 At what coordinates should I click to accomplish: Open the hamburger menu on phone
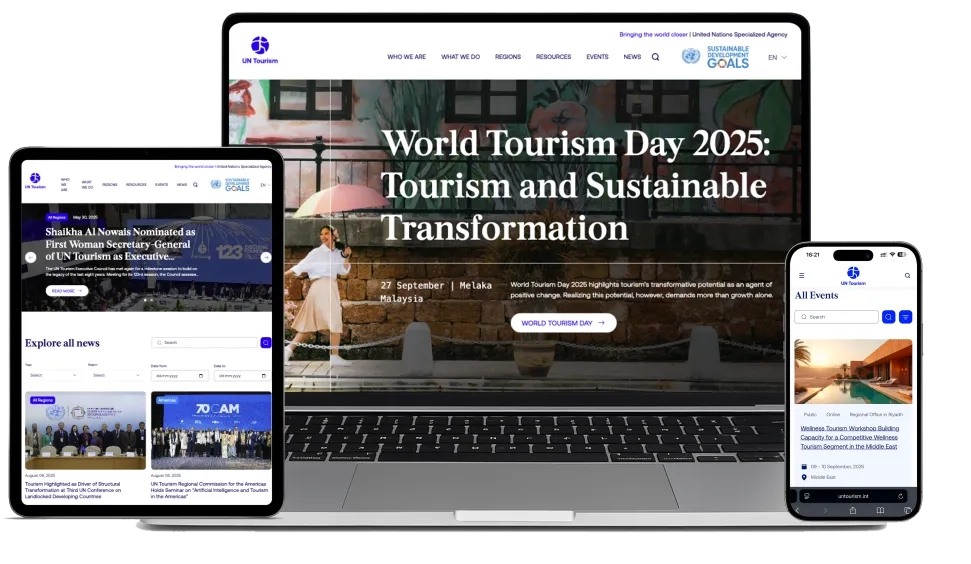[801, 275]
